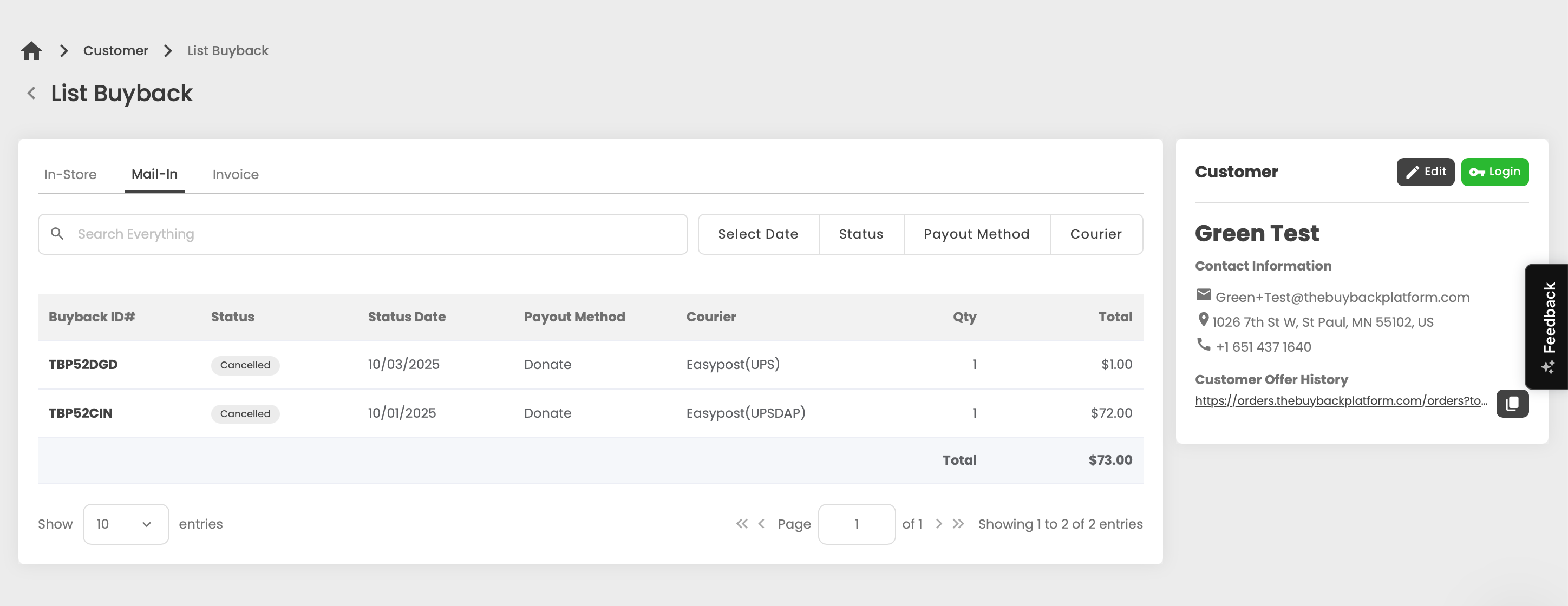Click the date 10/01/2025

(x=402, y=413)
